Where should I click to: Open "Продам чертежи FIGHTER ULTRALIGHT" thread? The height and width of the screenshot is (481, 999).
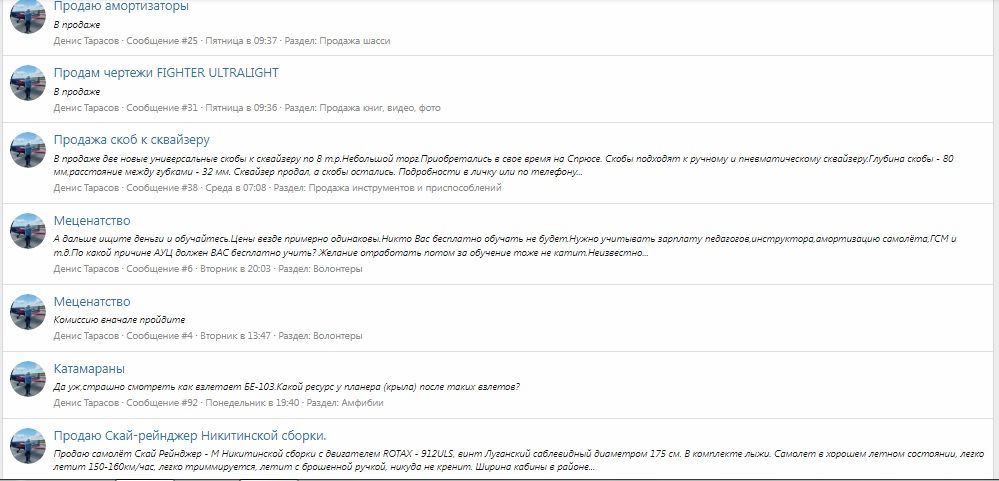[x=166, y=73]
